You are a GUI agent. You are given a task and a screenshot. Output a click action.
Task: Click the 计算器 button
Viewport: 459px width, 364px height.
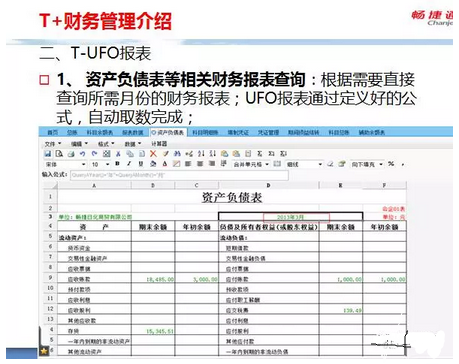159,144
